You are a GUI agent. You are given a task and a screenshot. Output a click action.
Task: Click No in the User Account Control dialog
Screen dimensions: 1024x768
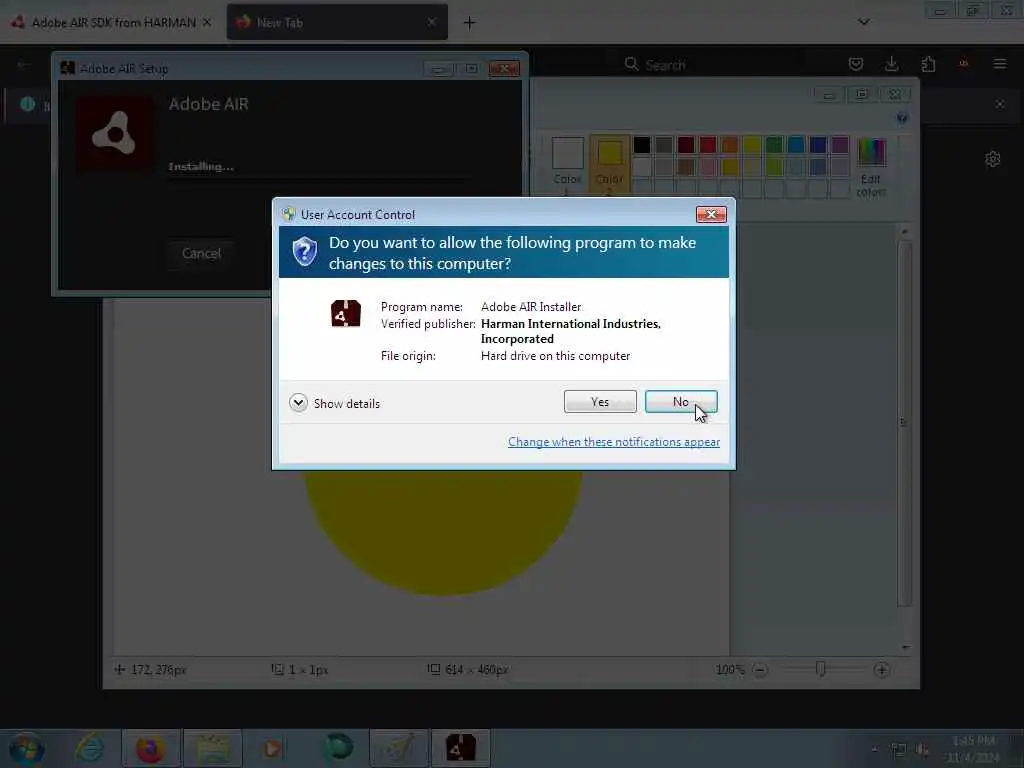[x=680, y=402]
